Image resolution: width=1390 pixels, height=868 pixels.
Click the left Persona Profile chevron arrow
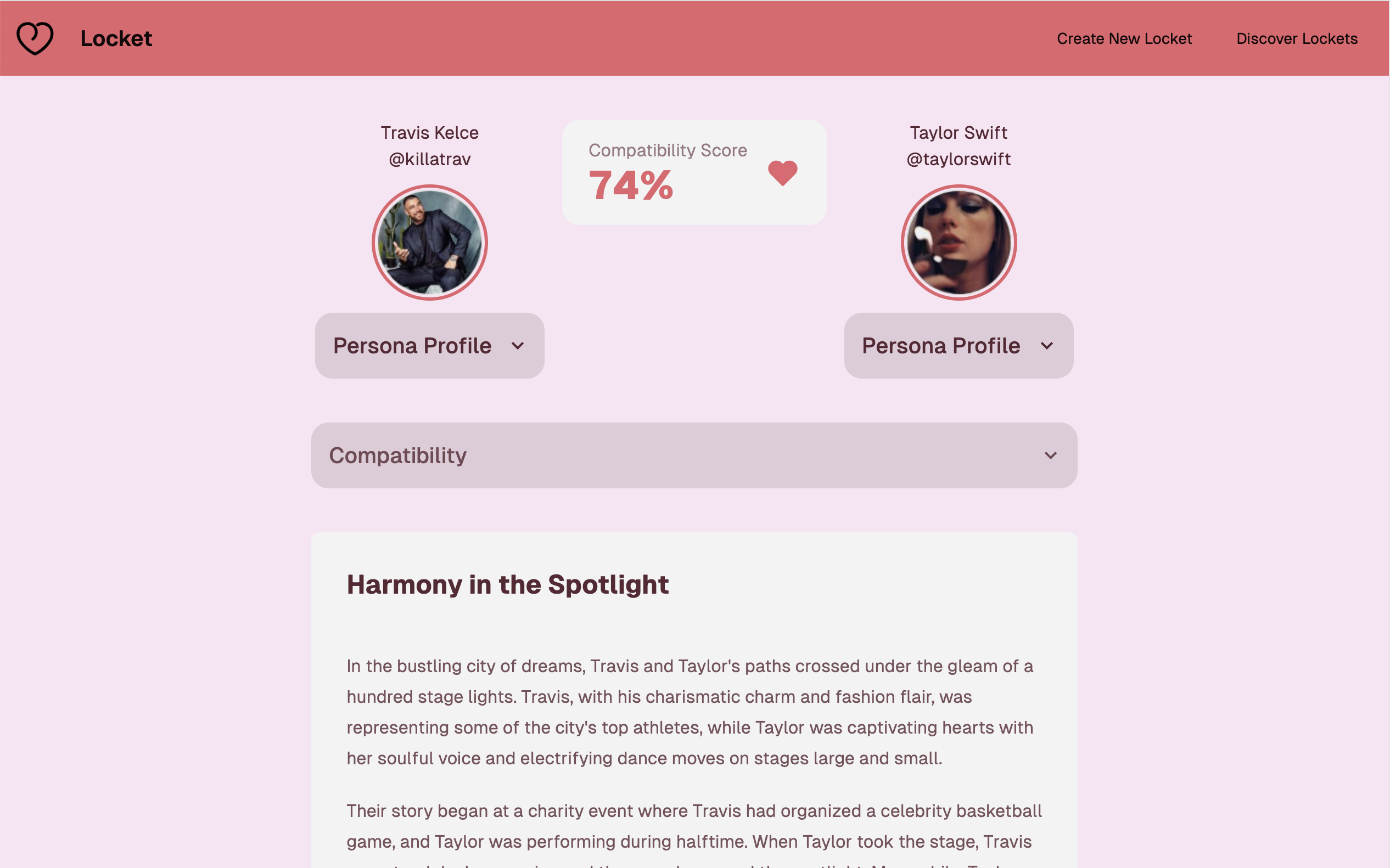click(x=518, y=346)
